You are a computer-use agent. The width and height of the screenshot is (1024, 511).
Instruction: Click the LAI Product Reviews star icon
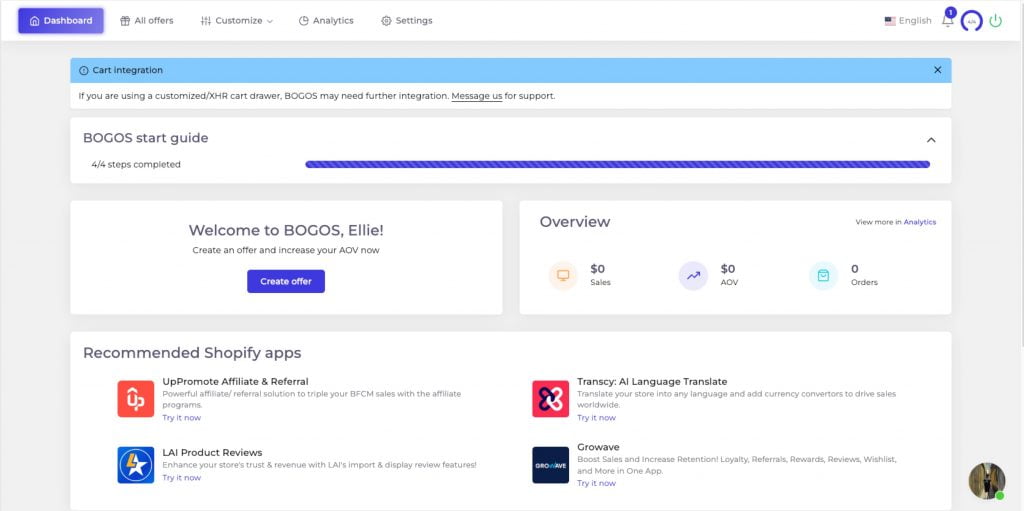[135, 465]
